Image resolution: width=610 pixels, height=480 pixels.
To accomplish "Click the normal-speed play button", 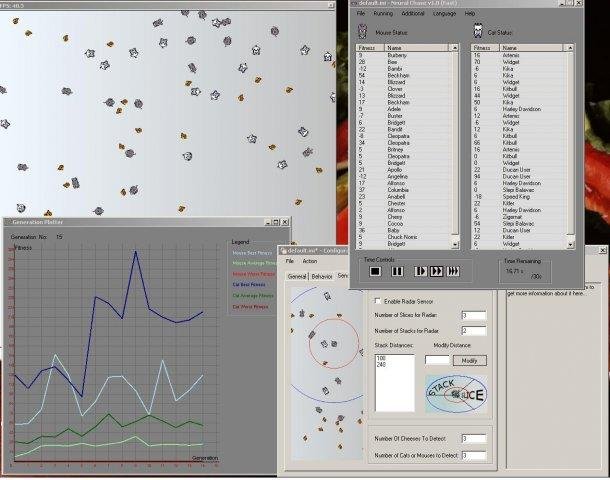I will click(x=420, y=271).
